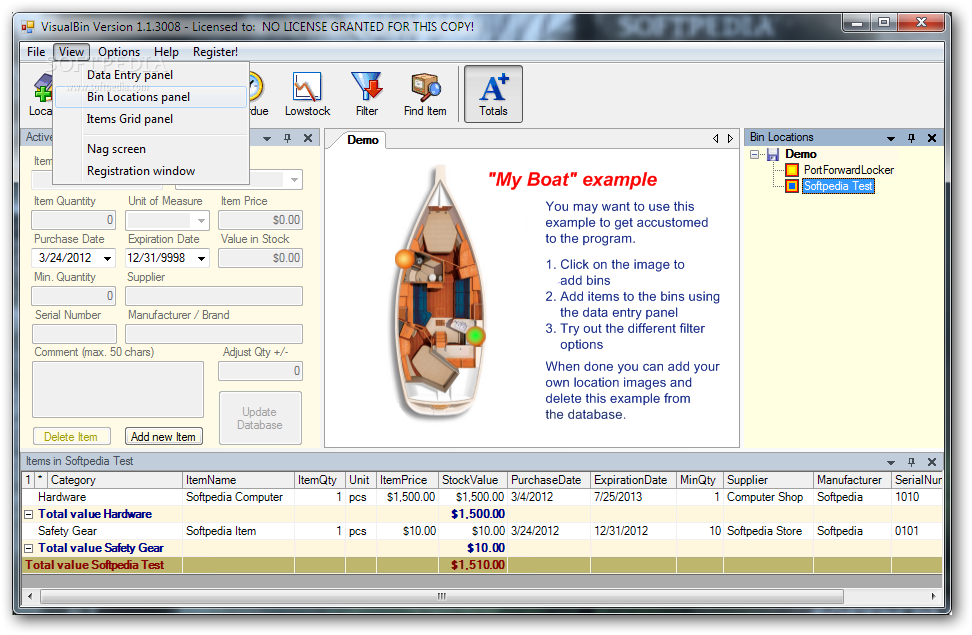Click the Supplier input field
The width and height of the screenshot is (972, 635).
214,296
